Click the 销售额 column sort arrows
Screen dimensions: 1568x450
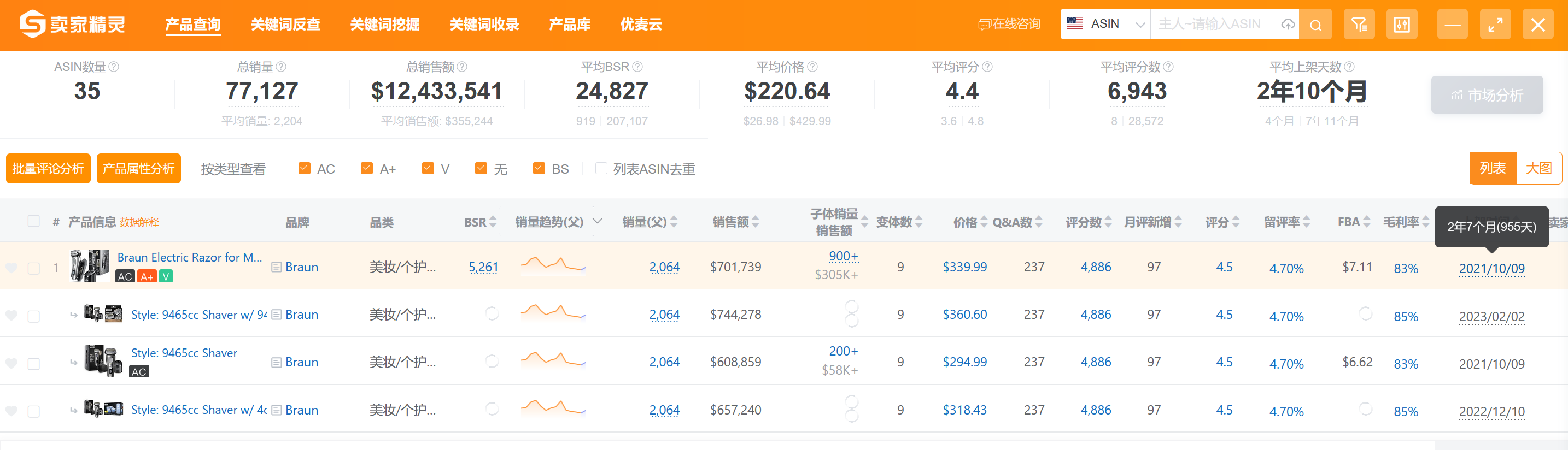click(756, 222)
